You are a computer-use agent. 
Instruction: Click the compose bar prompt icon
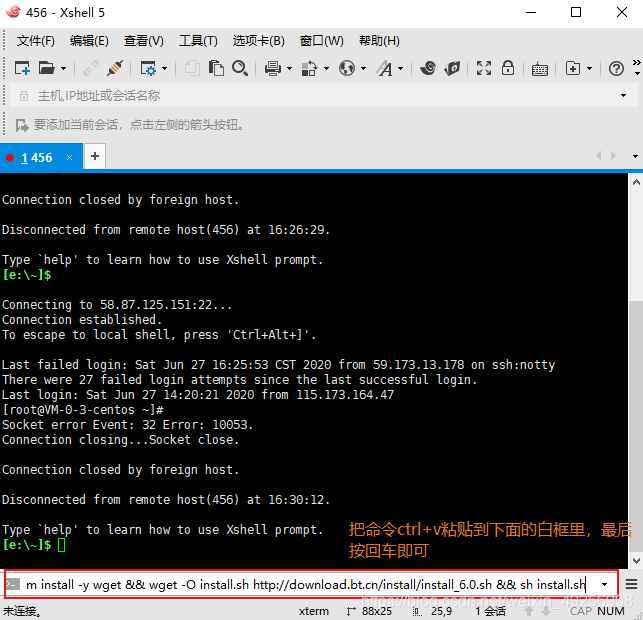point(13,584)
